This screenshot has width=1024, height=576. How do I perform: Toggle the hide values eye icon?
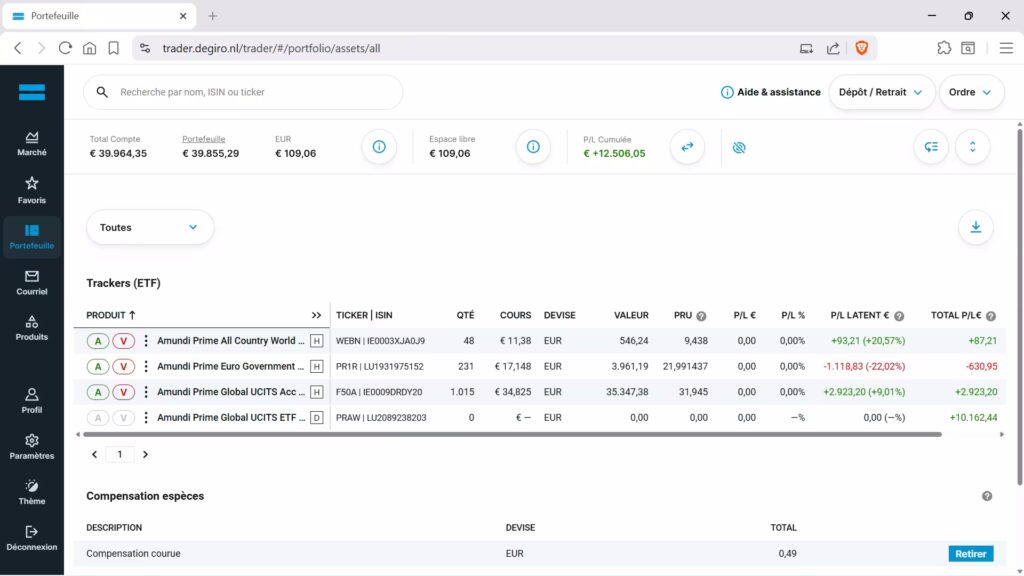pos(739,147)
